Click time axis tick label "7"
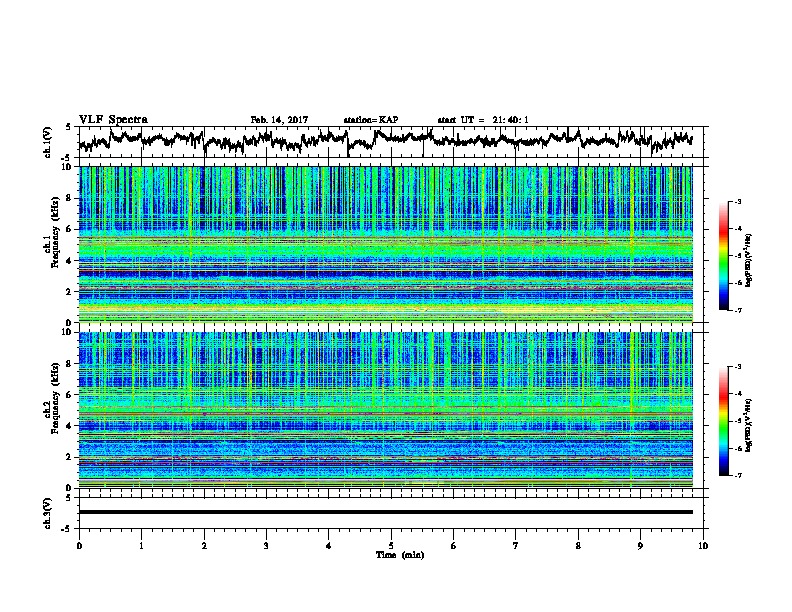 coord(516,546)
